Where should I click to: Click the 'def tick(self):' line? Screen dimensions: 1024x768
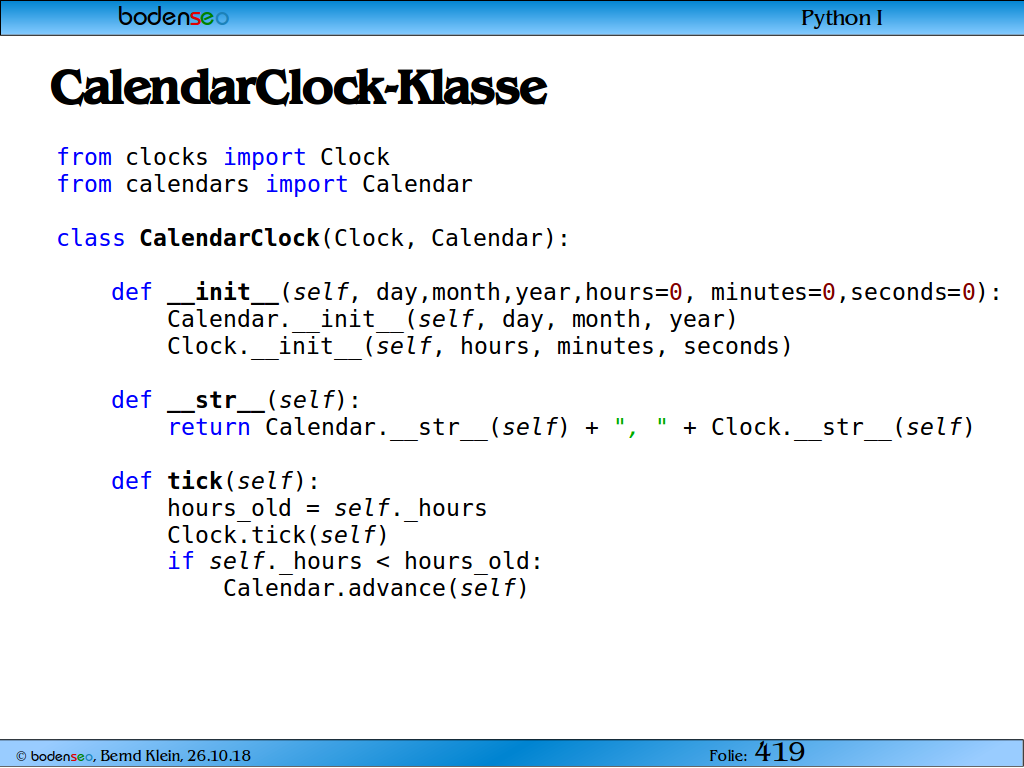[215, 481]
